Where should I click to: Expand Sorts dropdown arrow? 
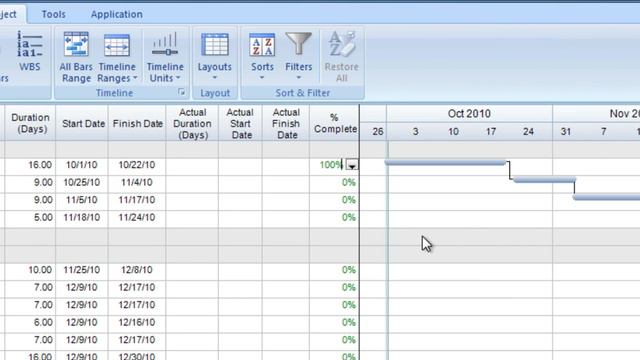point(262,78)
